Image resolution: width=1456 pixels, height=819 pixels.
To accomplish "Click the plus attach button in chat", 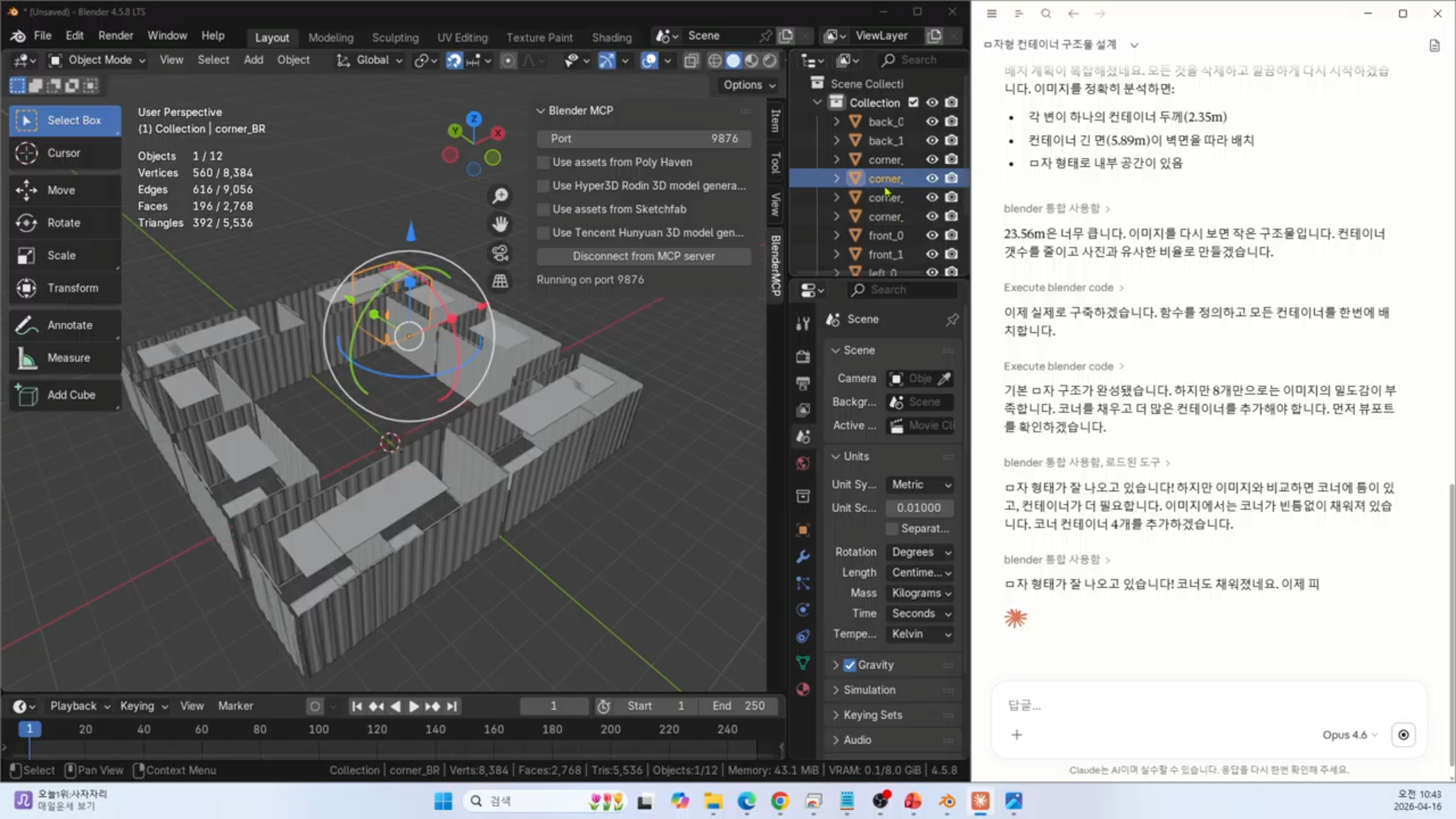I will 1017,735.
